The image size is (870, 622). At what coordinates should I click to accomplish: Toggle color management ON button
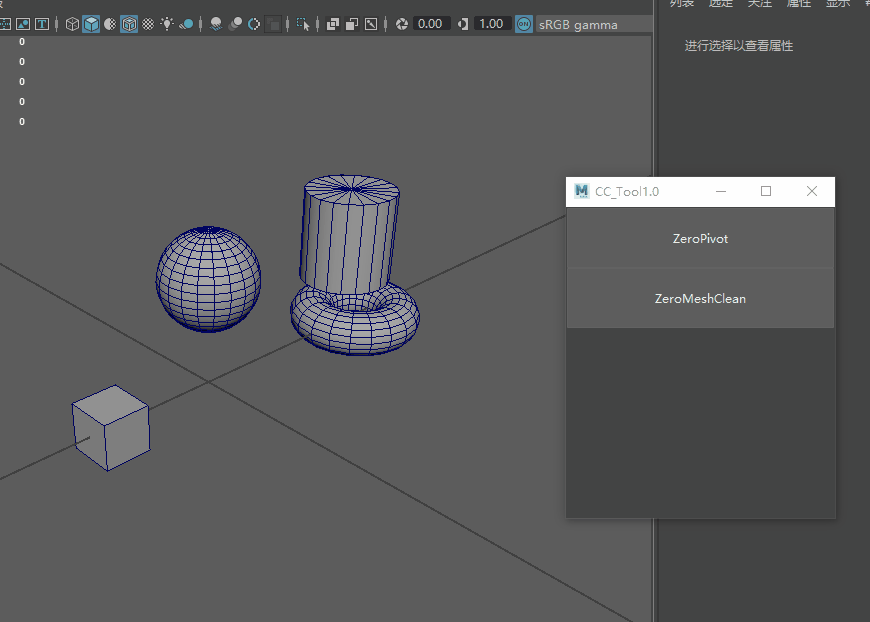click(524, 24)
